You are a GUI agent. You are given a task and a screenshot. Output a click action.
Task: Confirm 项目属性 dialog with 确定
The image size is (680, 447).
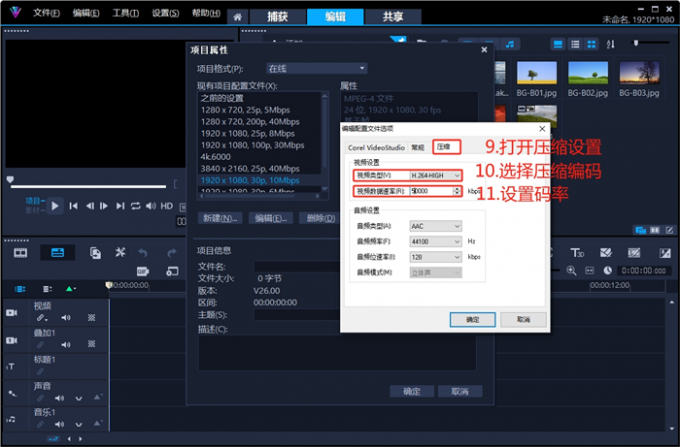[x=412, y=392]
